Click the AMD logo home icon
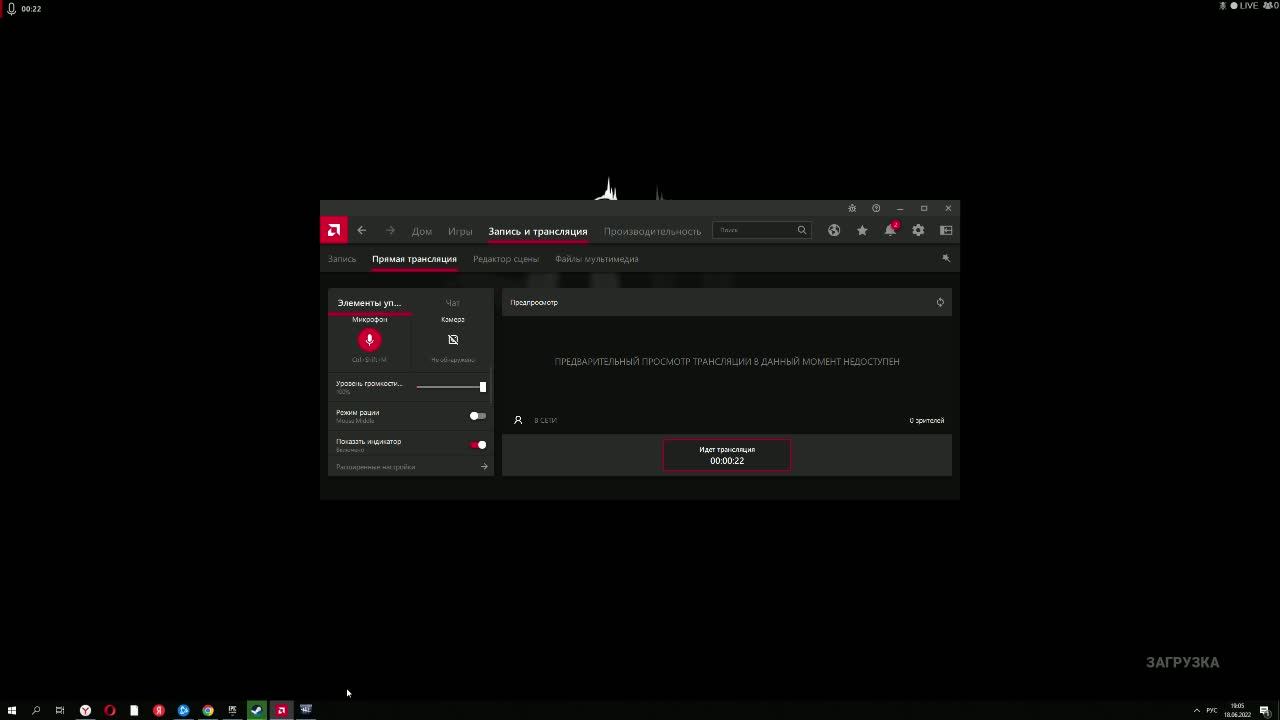1280x720 pixels. point(334,230)
